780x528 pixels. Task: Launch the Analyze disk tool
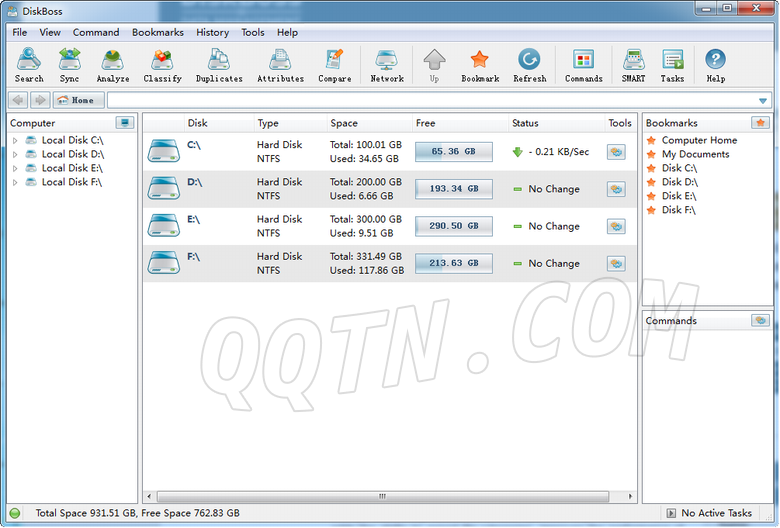coord(113,65)
